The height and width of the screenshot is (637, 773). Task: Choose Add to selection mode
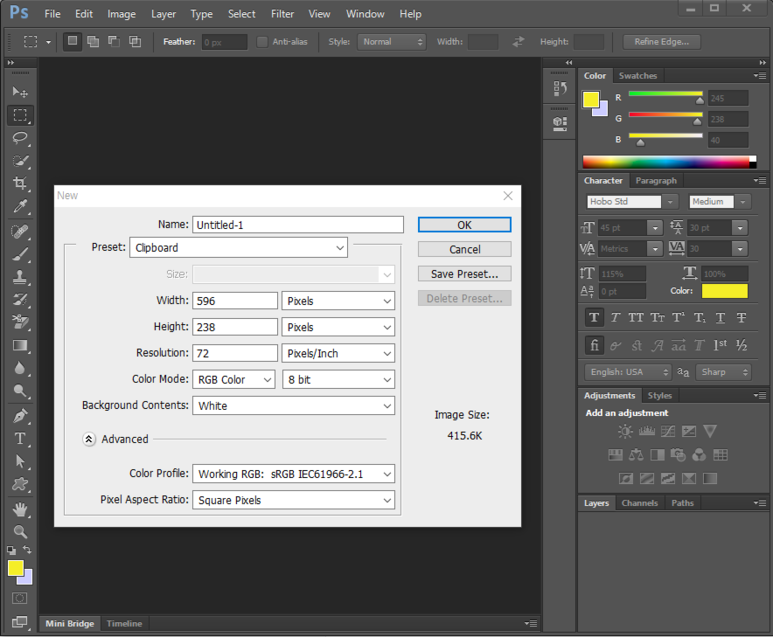pos(93,41)
